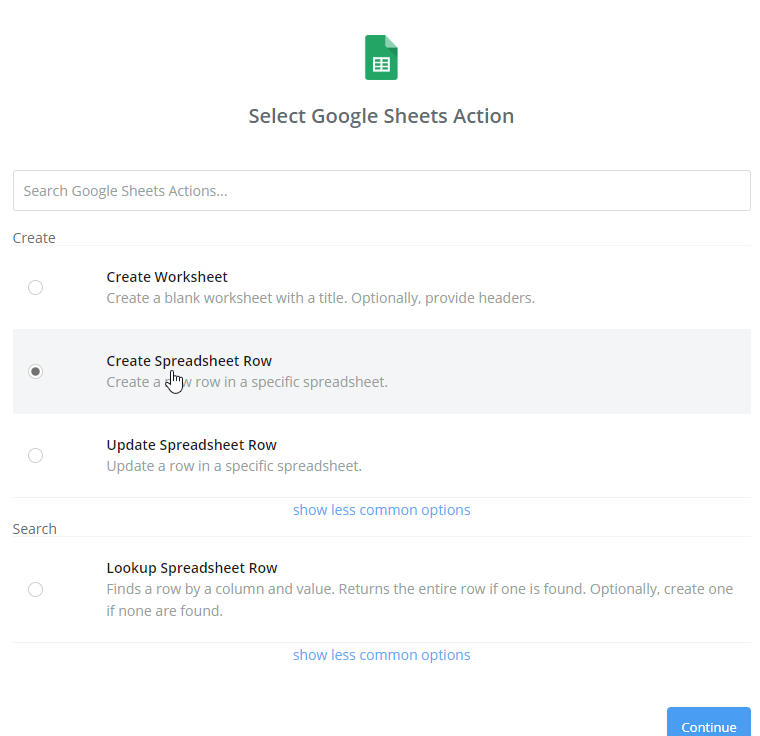Click the Select Google Sheets Action heading
Screen dimensions: 760x736
coord(381,116)
